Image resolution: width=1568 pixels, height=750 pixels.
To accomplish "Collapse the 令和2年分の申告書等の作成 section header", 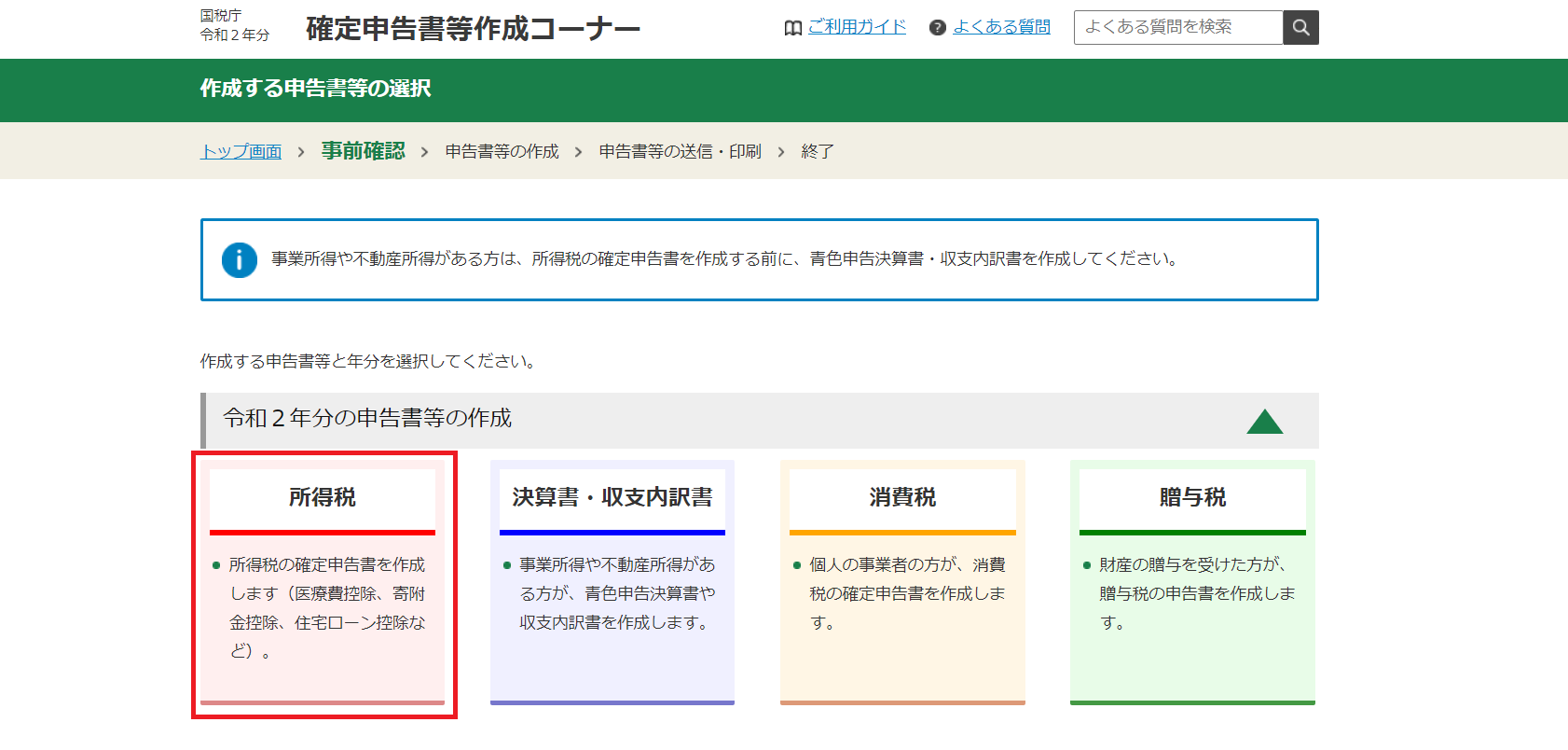I will tap(367, 419).
